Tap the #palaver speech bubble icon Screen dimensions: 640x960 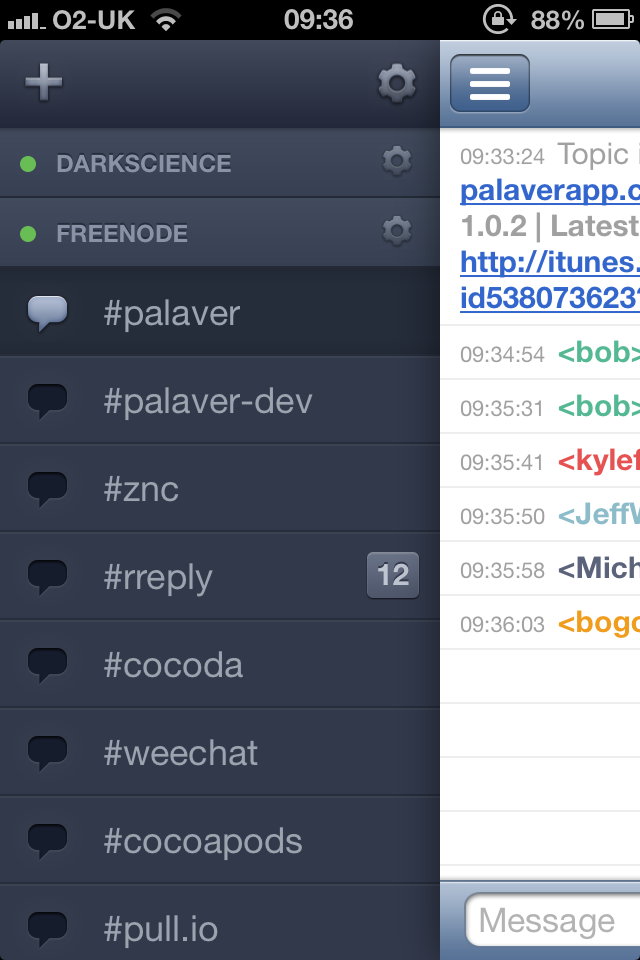click(x=48, y=313)
